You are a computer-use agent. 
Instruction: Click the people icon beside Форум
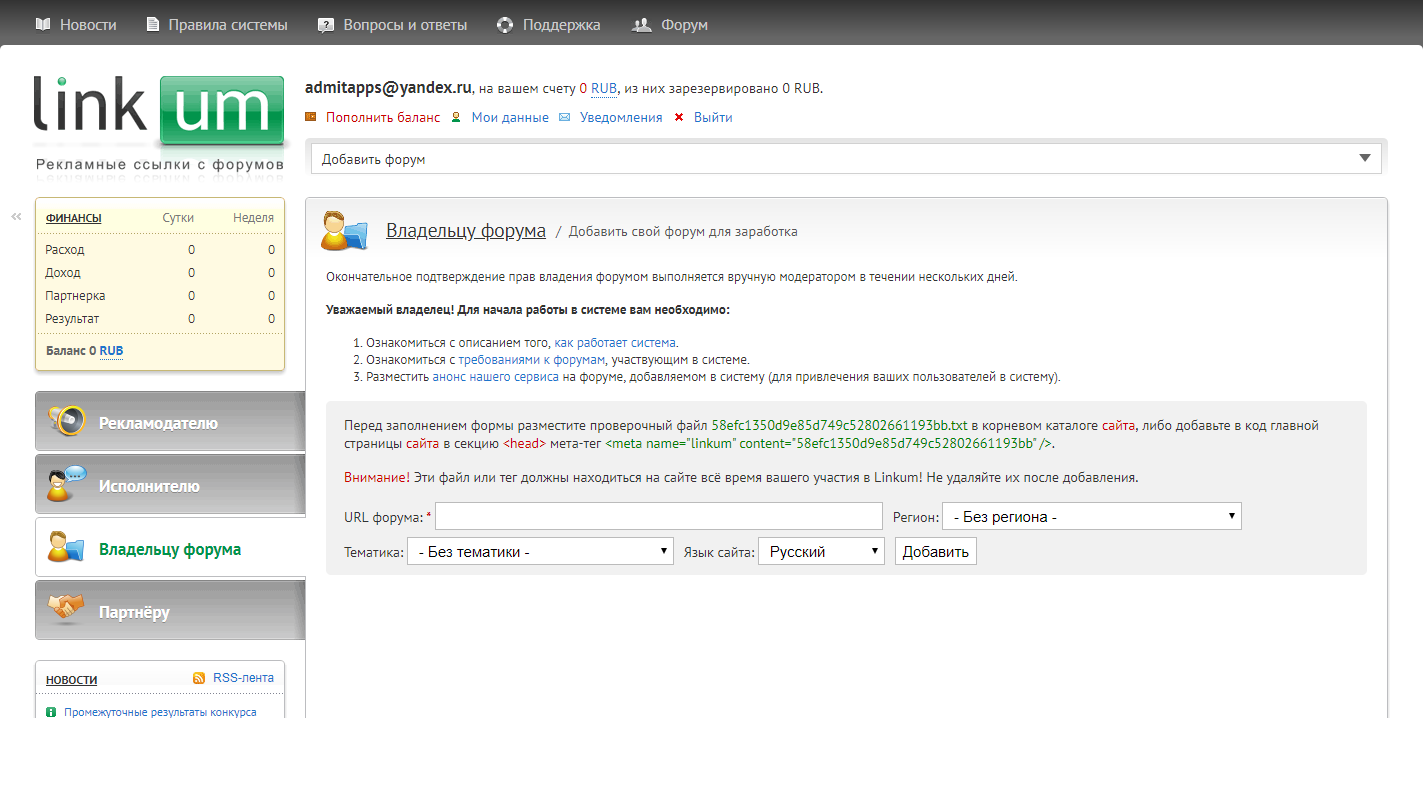coord(642,24)
